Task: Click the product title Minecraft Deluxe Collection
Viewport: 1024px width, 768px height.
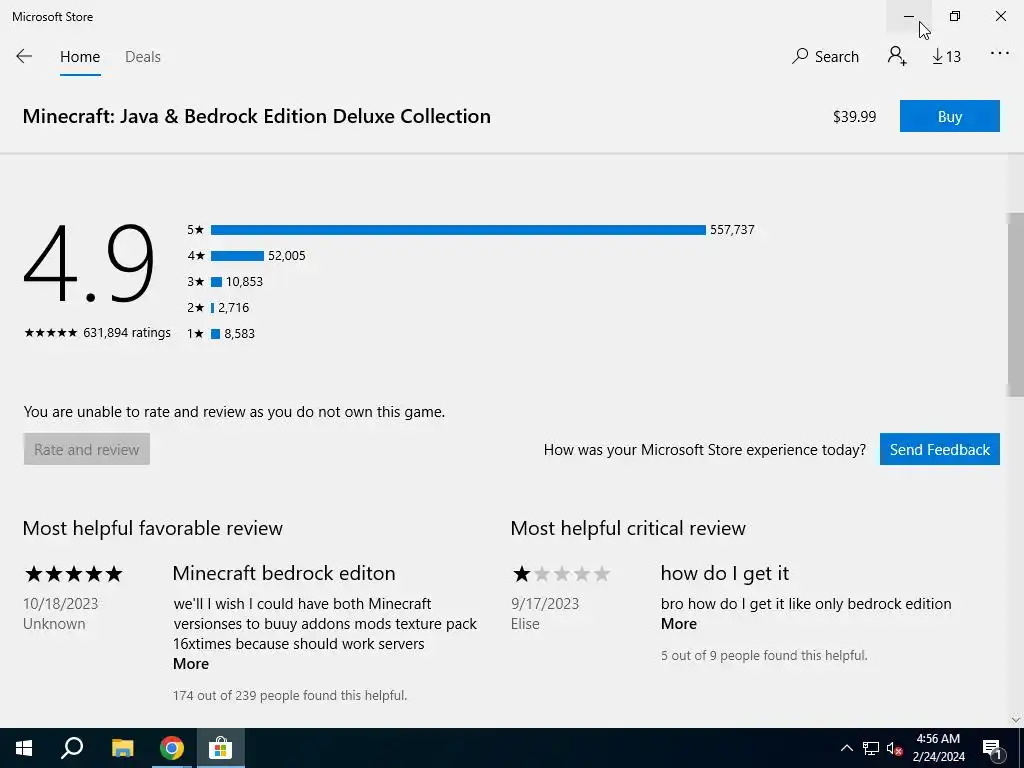Action: coord(257,116)
